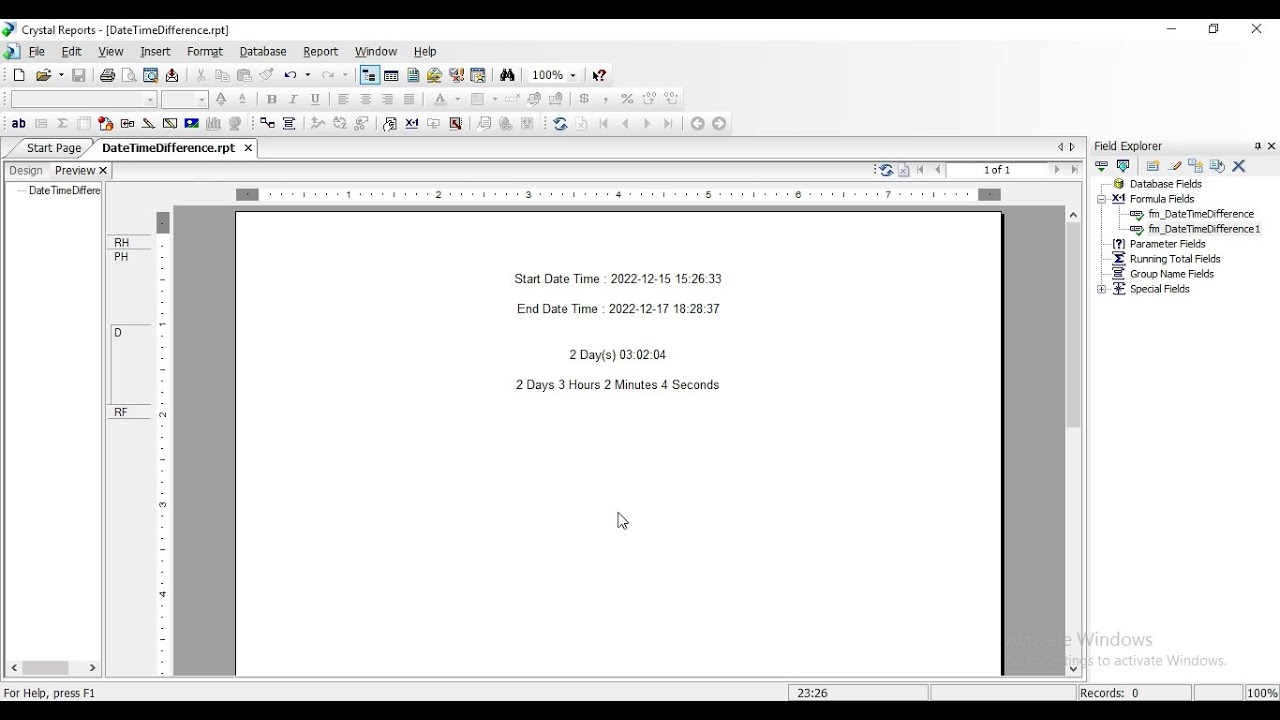Click the Delete X icon in Field Explorer
This screenshot has width=1280, height=720.
(1239, 166)
